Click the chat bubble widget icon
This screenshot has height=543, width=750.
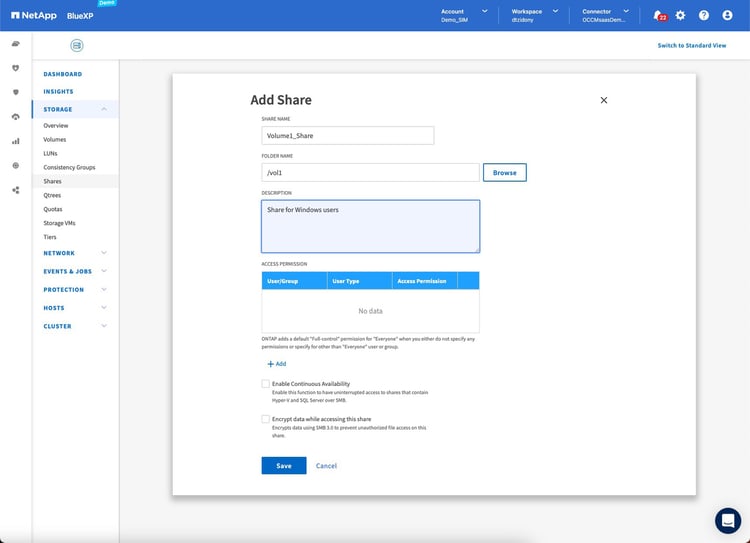click(727, 520)
